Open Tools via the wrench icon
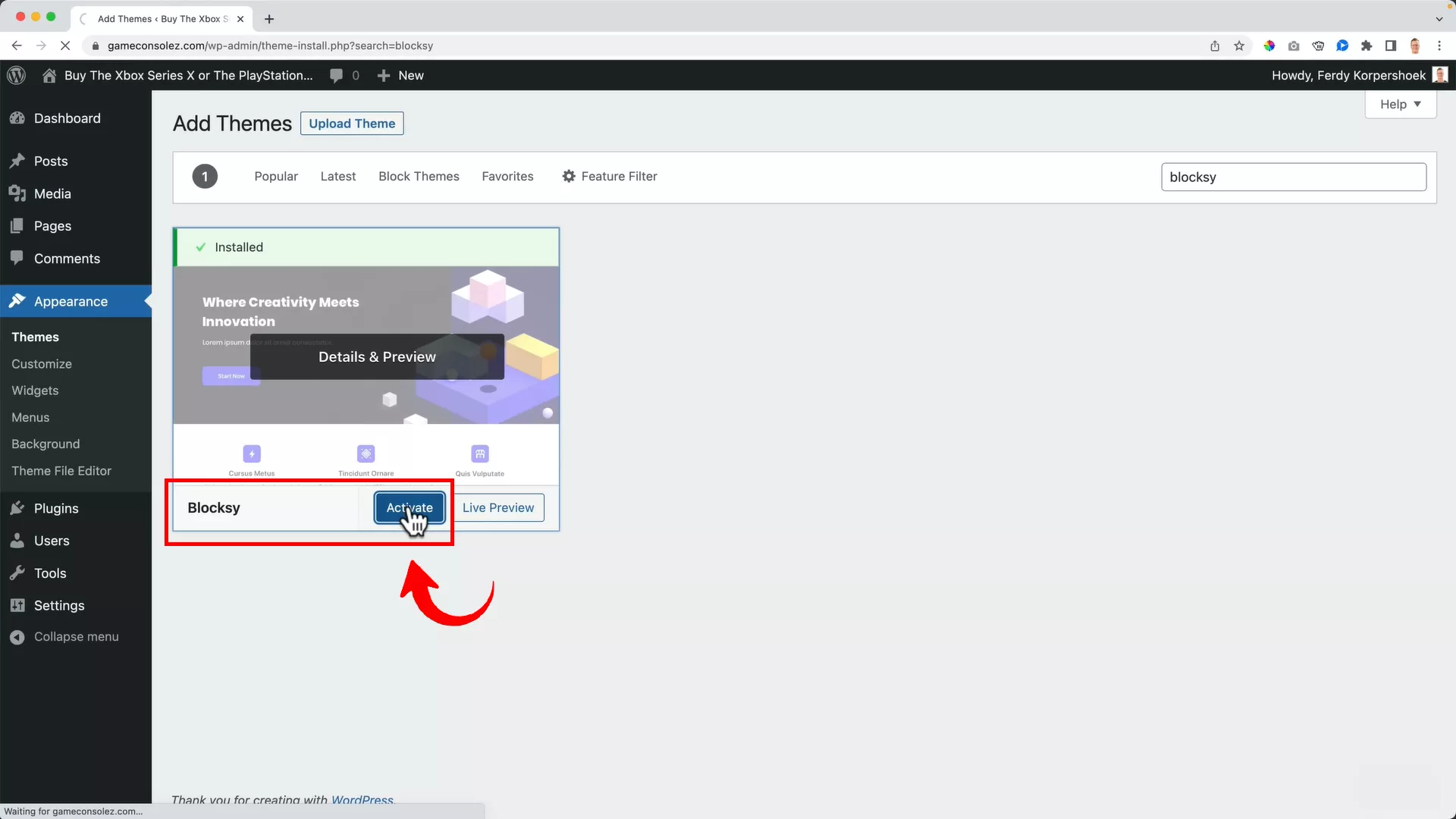1456x819 pixels. pos(17,573)
